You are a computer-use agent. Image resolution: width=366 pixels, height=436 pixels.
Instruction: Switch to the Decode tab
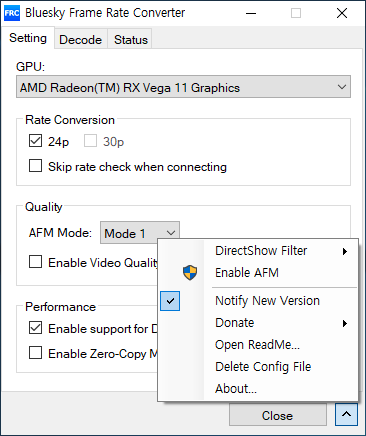pos(80,39)
